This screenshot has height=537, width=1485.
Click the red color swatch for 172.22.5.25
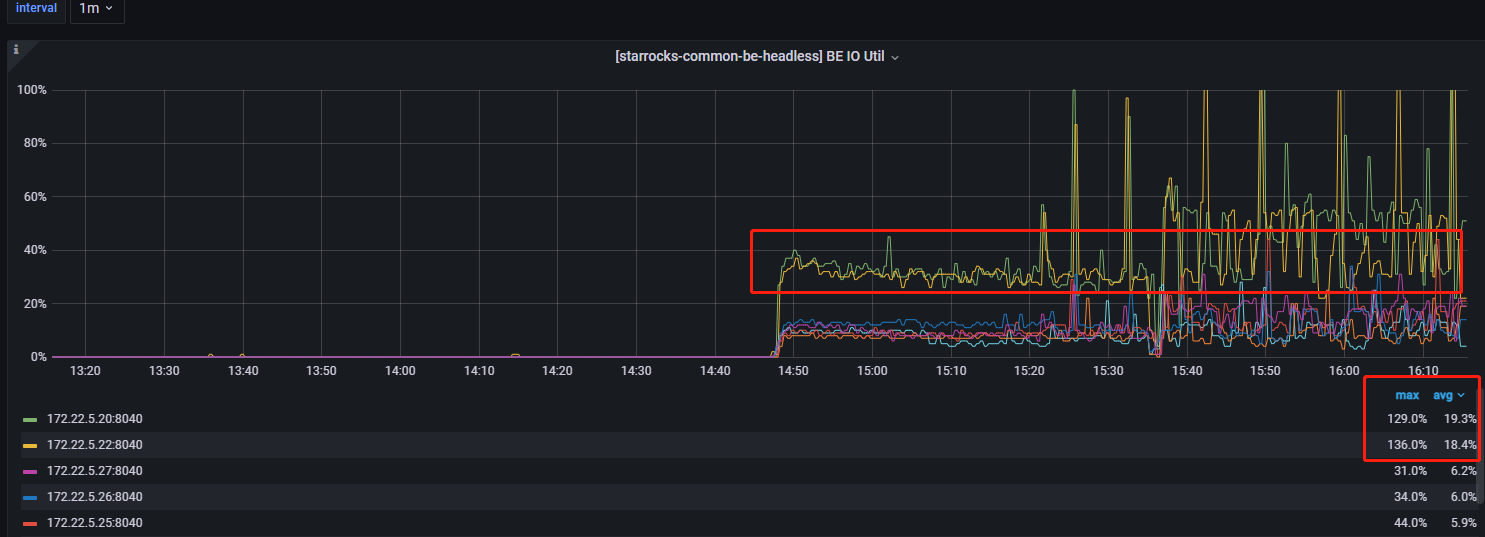click(30, 523)
